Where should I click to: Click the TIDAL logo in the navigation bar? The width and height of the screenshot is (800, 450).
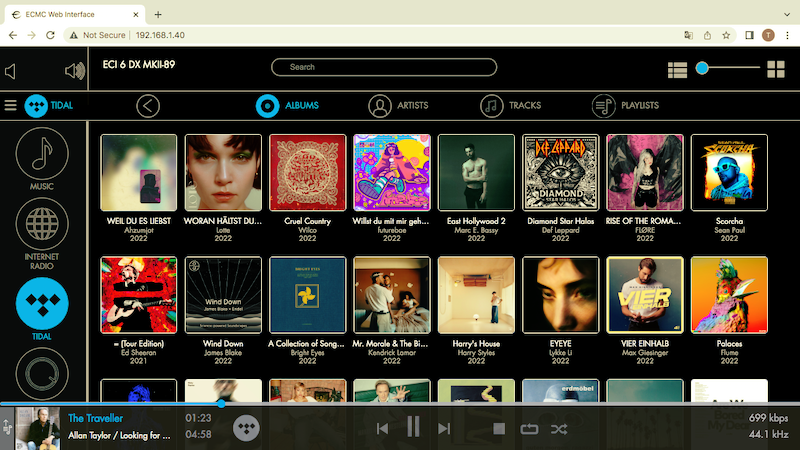(36, 106)
